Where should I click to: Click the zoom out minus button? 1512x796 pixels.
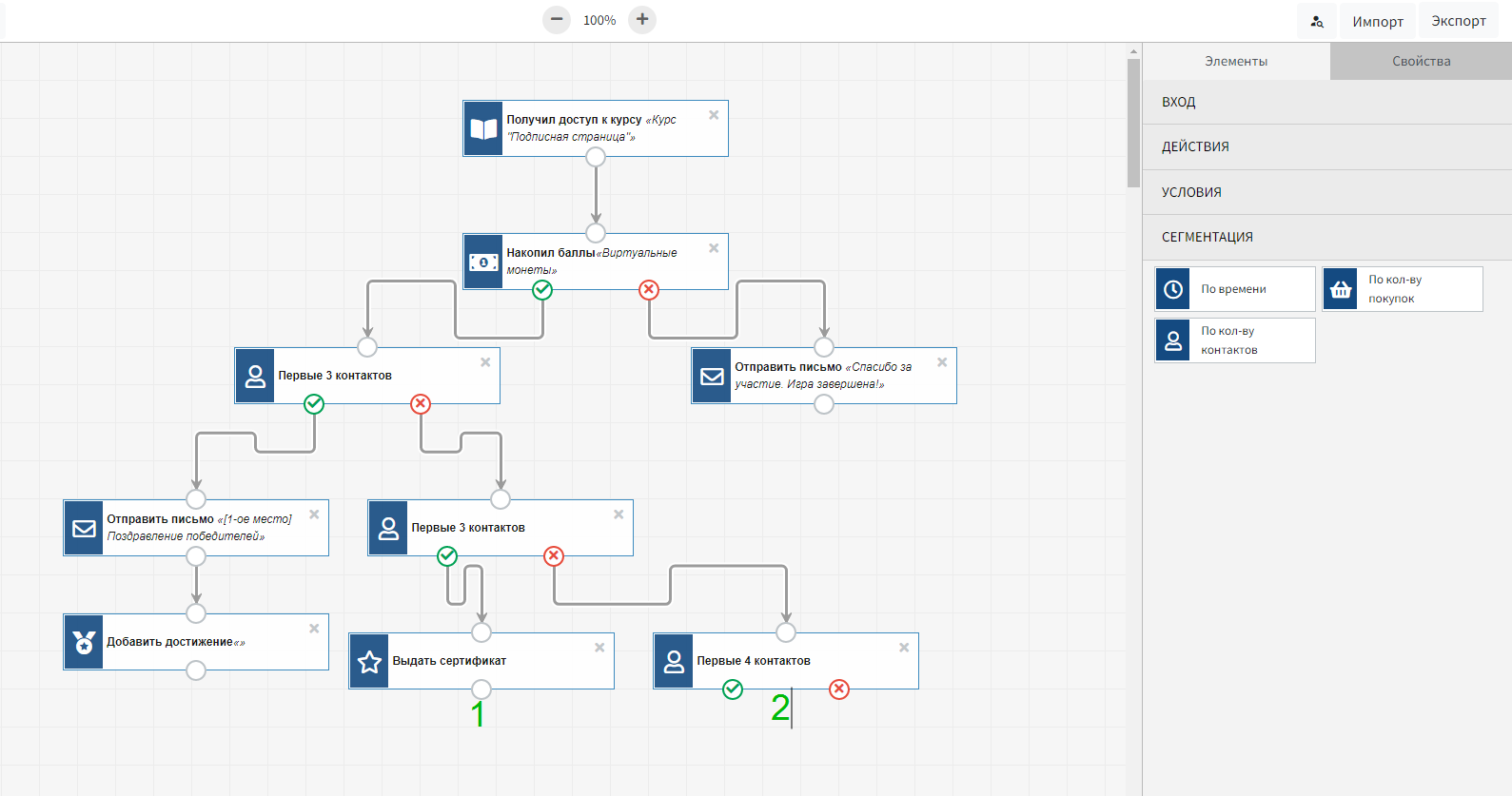point(557,20)
